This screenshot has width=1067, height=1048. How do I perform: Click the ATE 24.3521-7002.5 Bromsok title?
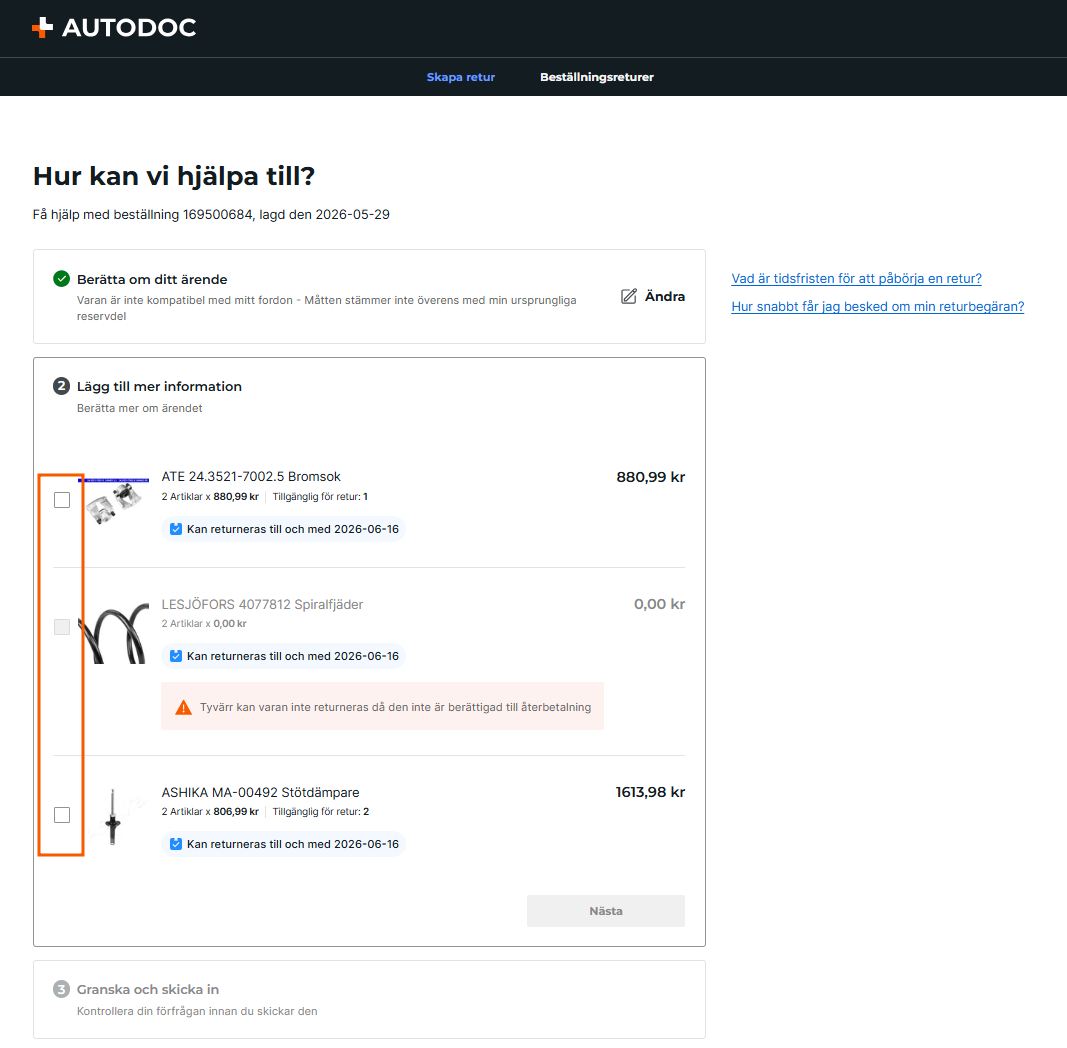(250, 476)
